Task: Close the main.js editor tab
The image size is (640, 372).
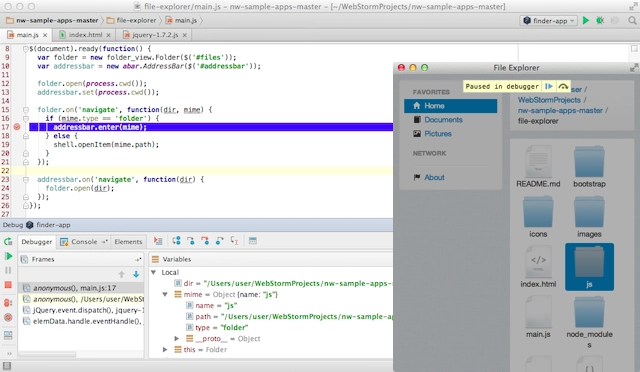Action: 45,35
